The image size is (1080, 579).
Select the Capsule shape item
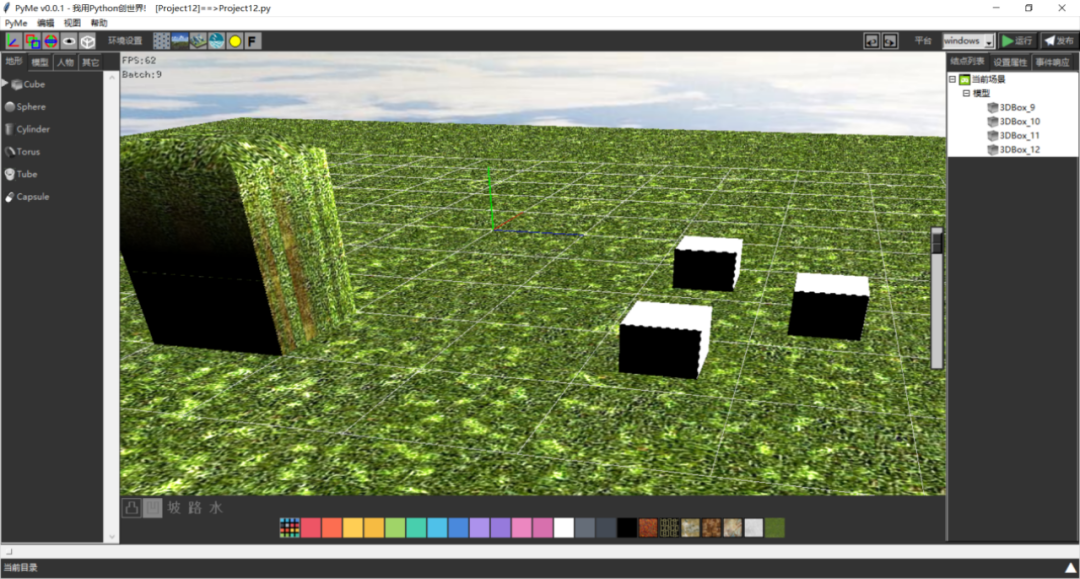pos(27,197)
